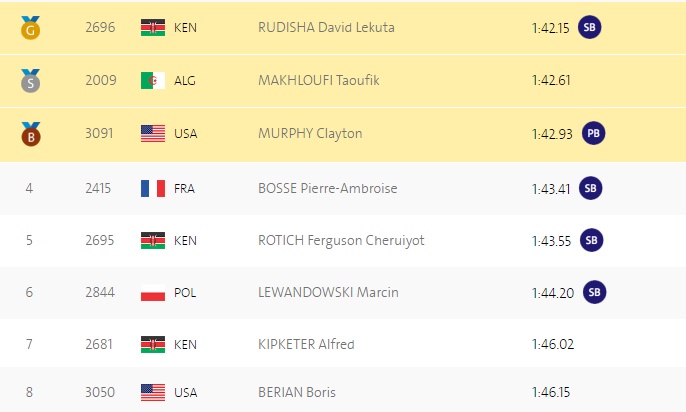Click the SB badge in Bosse's row
This screenshot has height=412, width=686.
(x=591, y=188)
